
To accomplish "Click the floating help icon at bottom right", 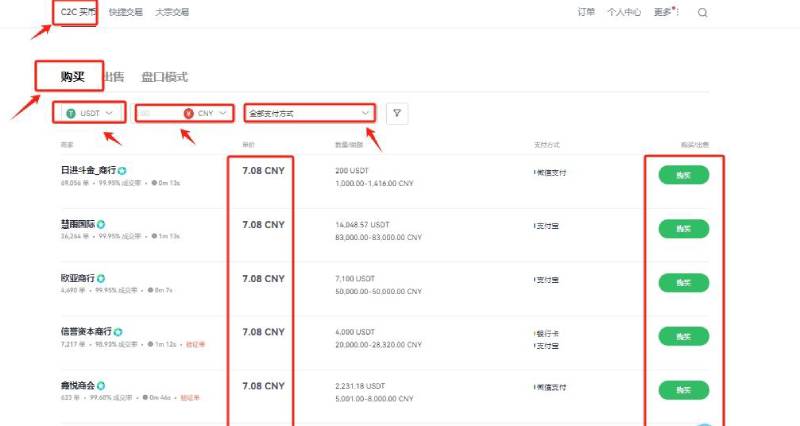I will [707, 421].
